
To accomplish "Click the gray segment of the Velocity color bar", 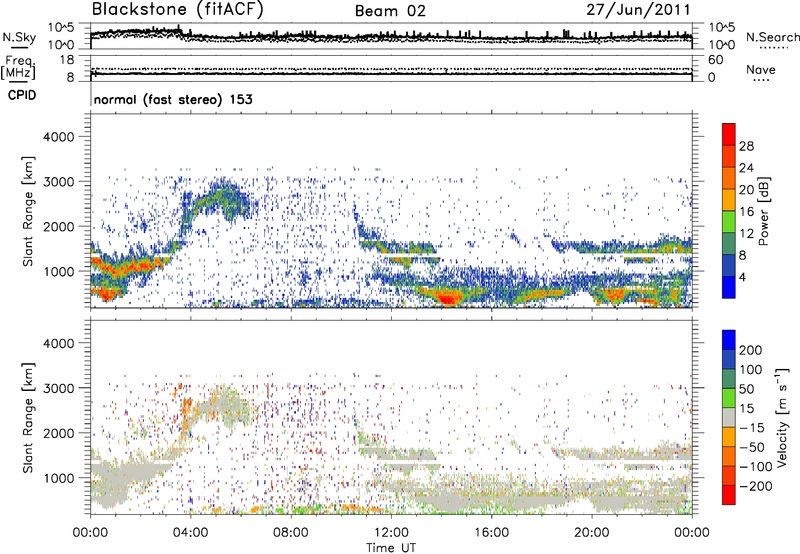I will pyautogui.click(x=729, y=417).
